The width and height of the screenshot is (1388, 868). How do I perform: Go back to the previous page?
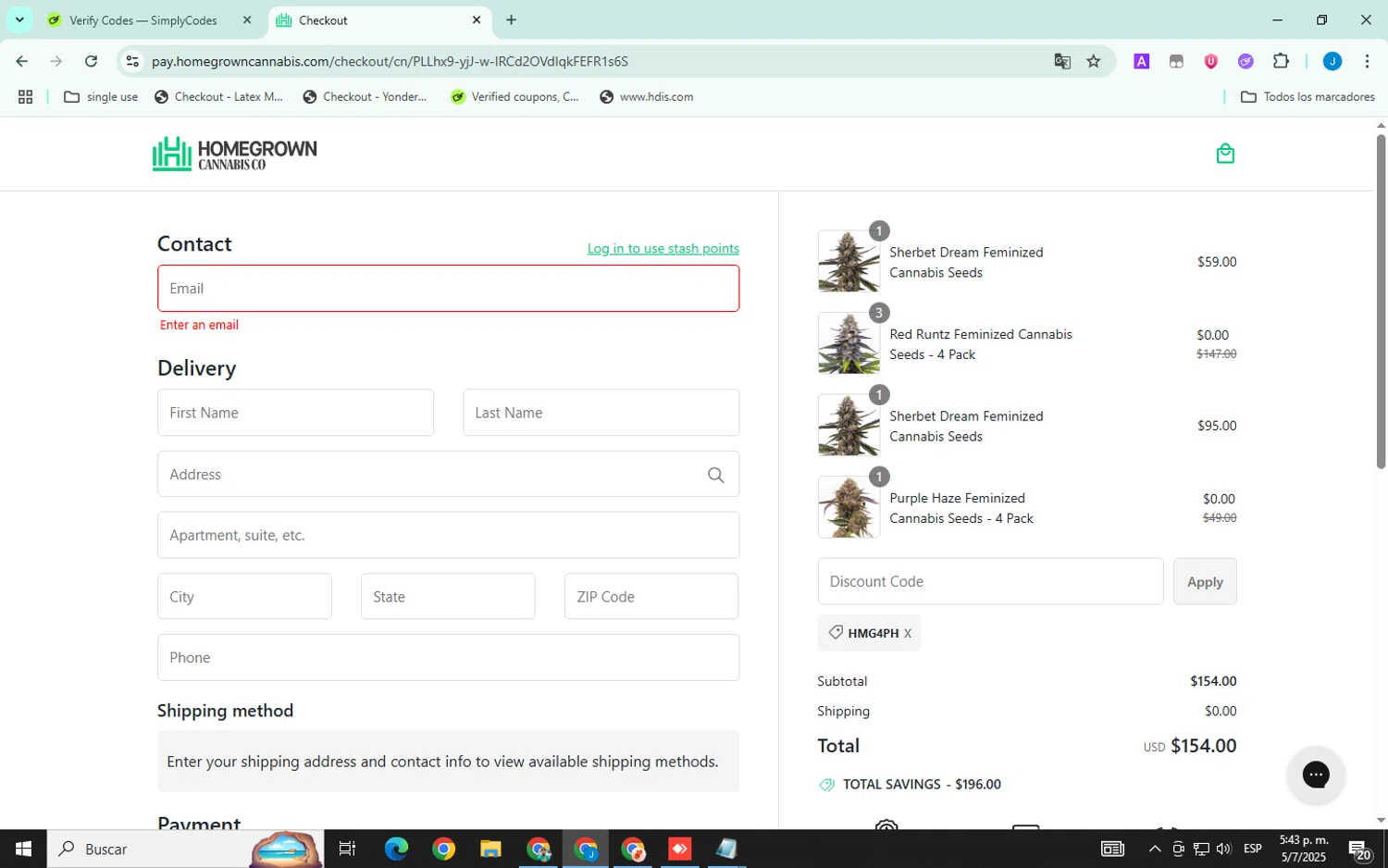(x=22, y=61)
